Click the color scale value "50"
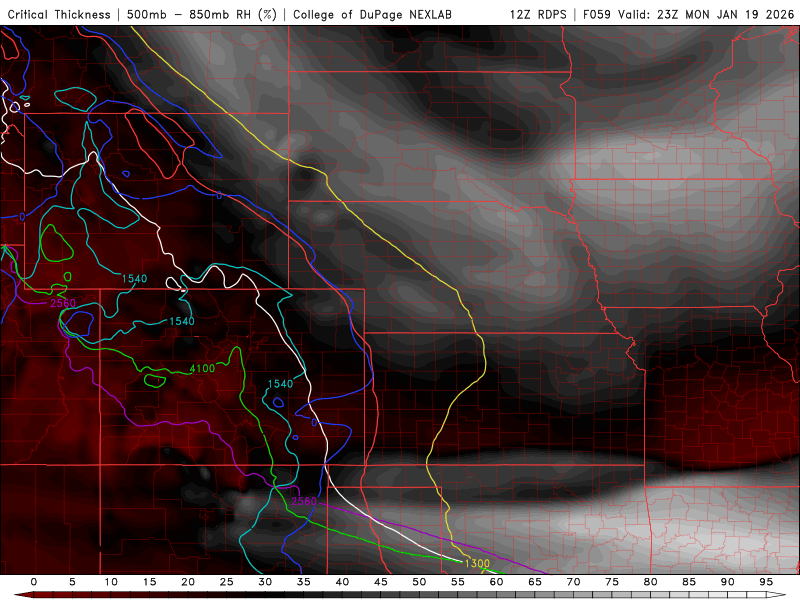Viewport: 800px width, 600px height. tap(419, 582)
